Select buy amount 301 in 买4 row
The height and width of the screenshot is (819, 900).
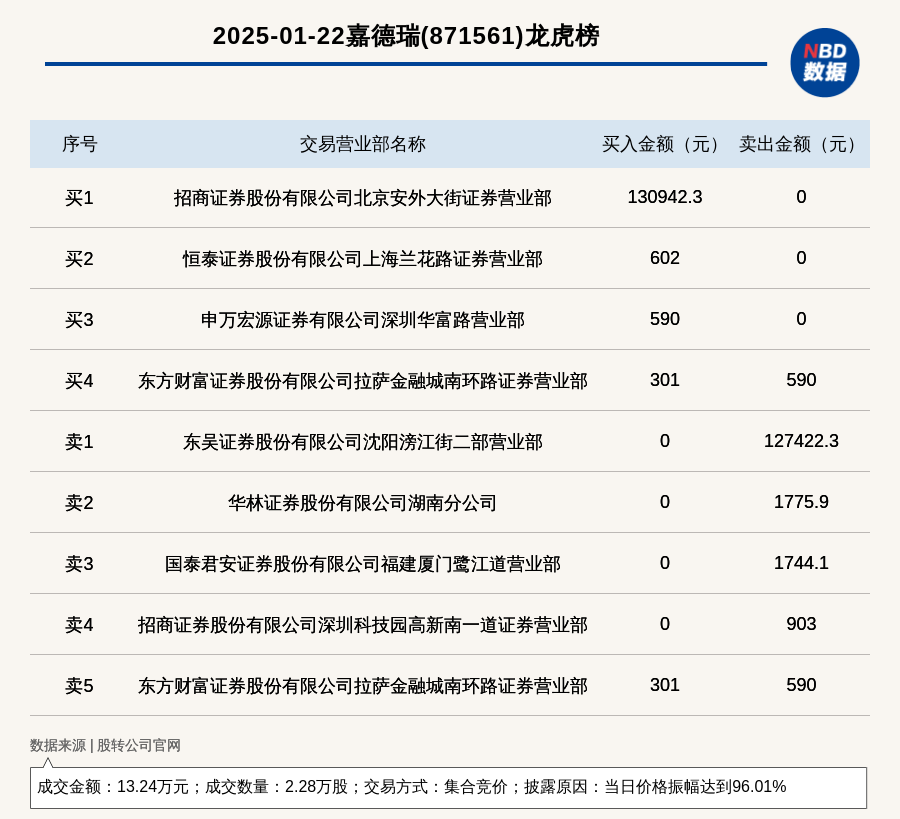coord(665,380)
